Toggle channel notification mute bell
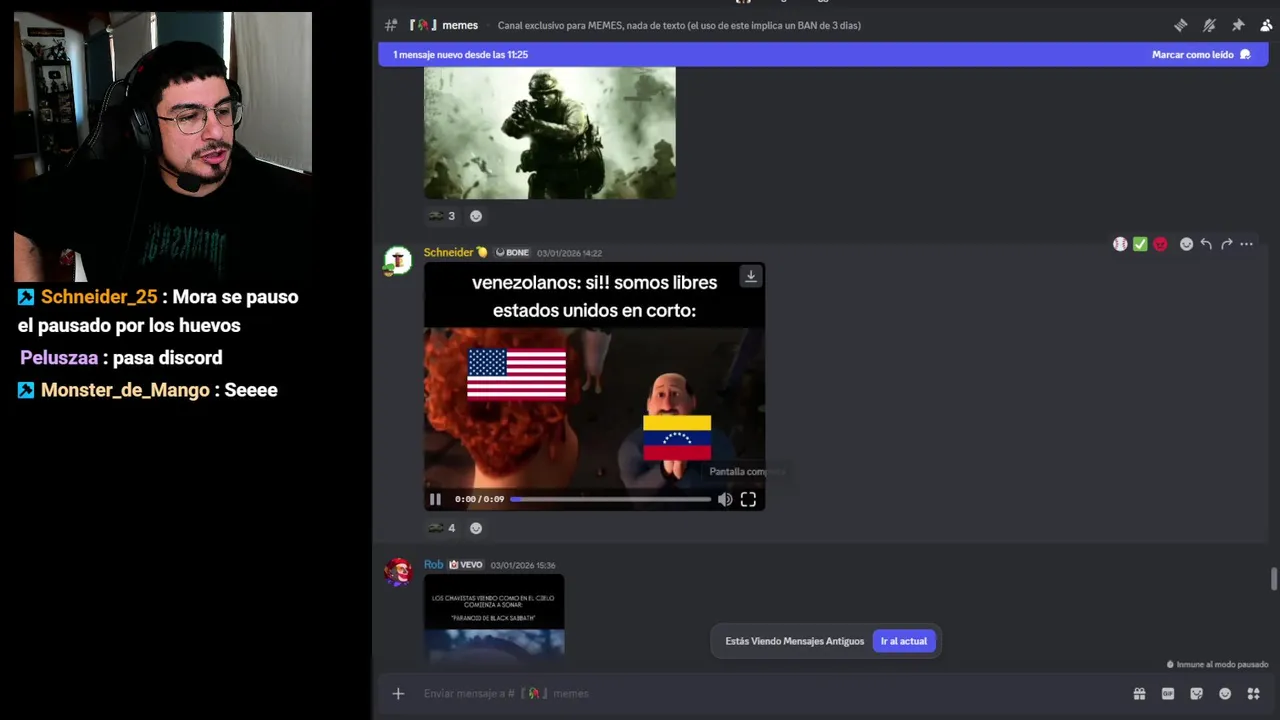The image size is (1280, 720). tap(1209, 25)
